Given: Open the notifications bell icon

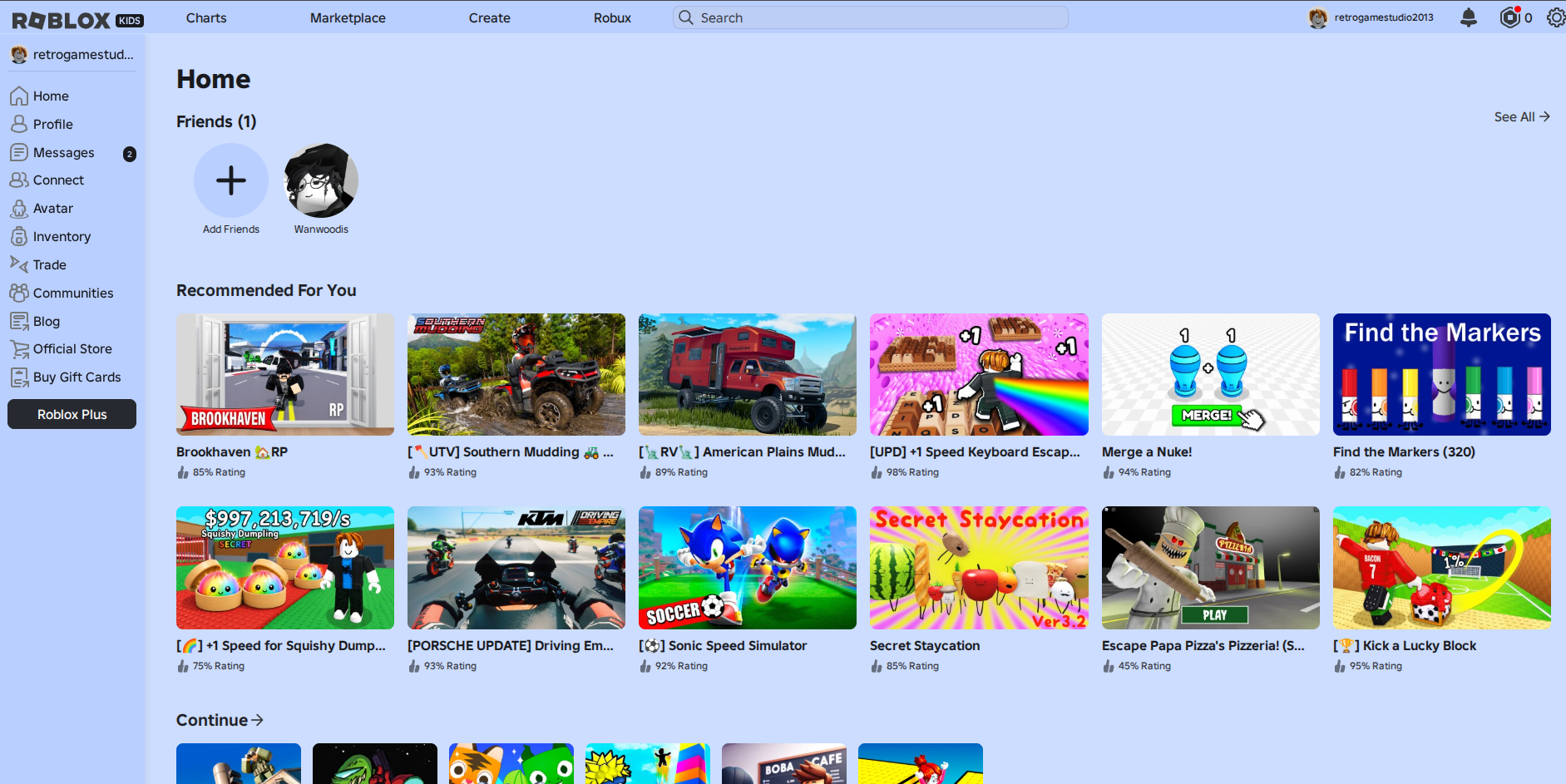Looking at the screenshot, I should [1469, 17].
